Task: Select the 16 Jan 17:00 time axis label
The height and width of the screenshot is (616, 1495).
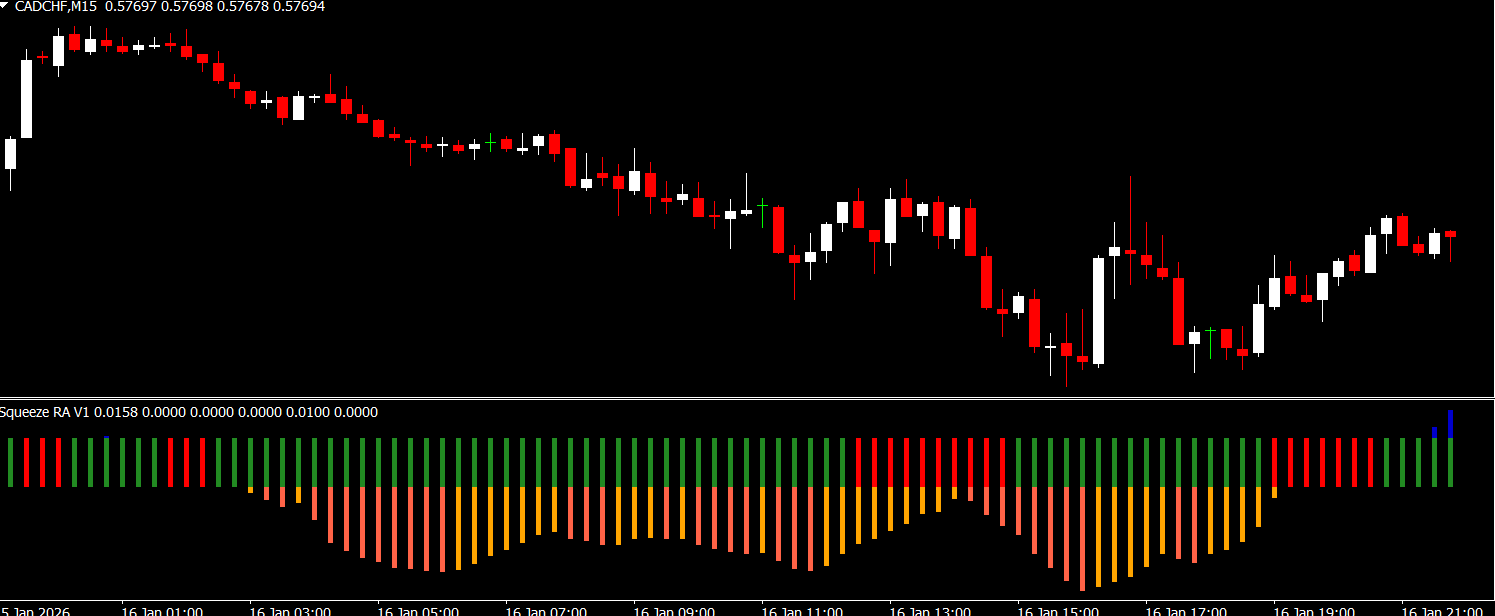Action: pos(1186,610)
